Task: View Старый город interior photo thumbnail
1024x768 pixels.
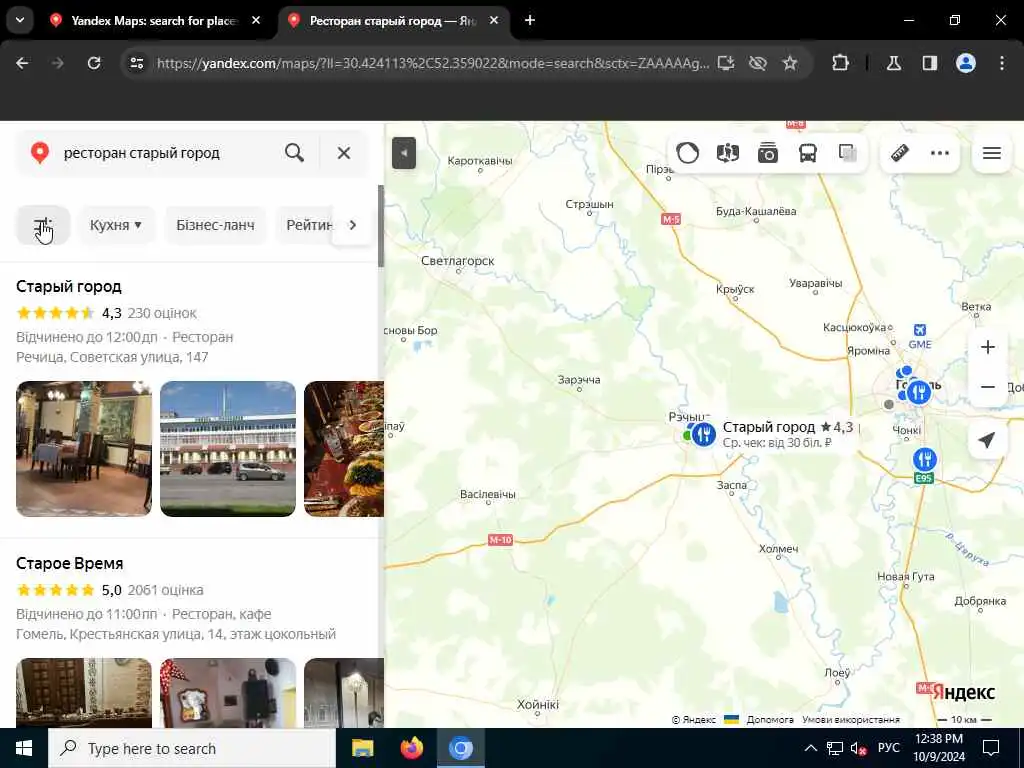Action: pos(84,449)
